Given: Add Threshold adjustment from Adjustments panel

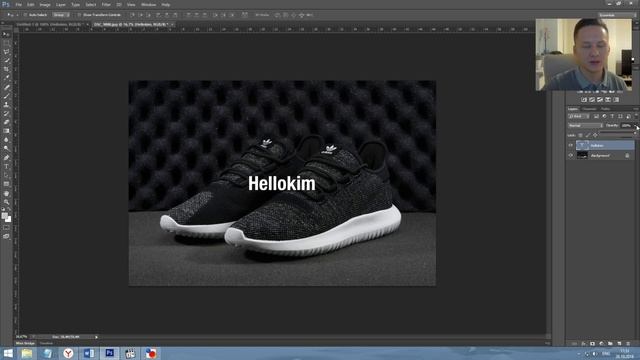Looking at the screenshot, I should coord(600,100).
